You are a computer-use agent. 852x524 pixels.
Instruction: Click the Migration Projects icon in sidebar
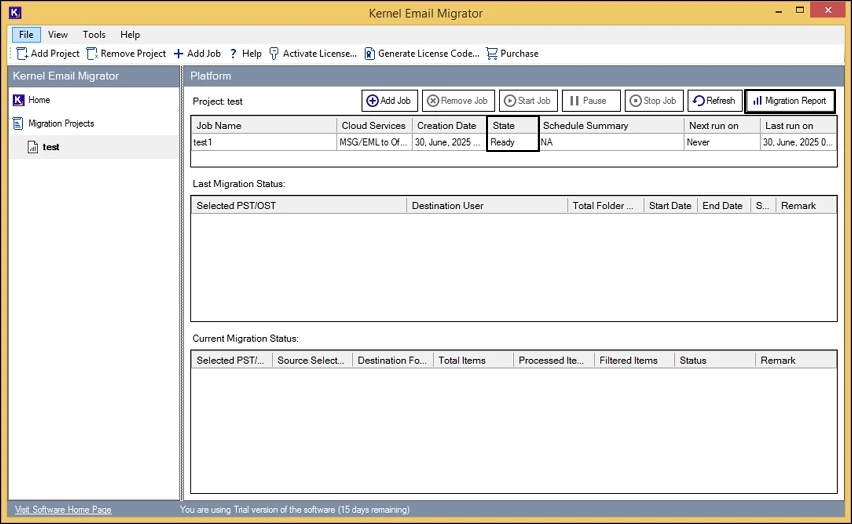point(18,123)
